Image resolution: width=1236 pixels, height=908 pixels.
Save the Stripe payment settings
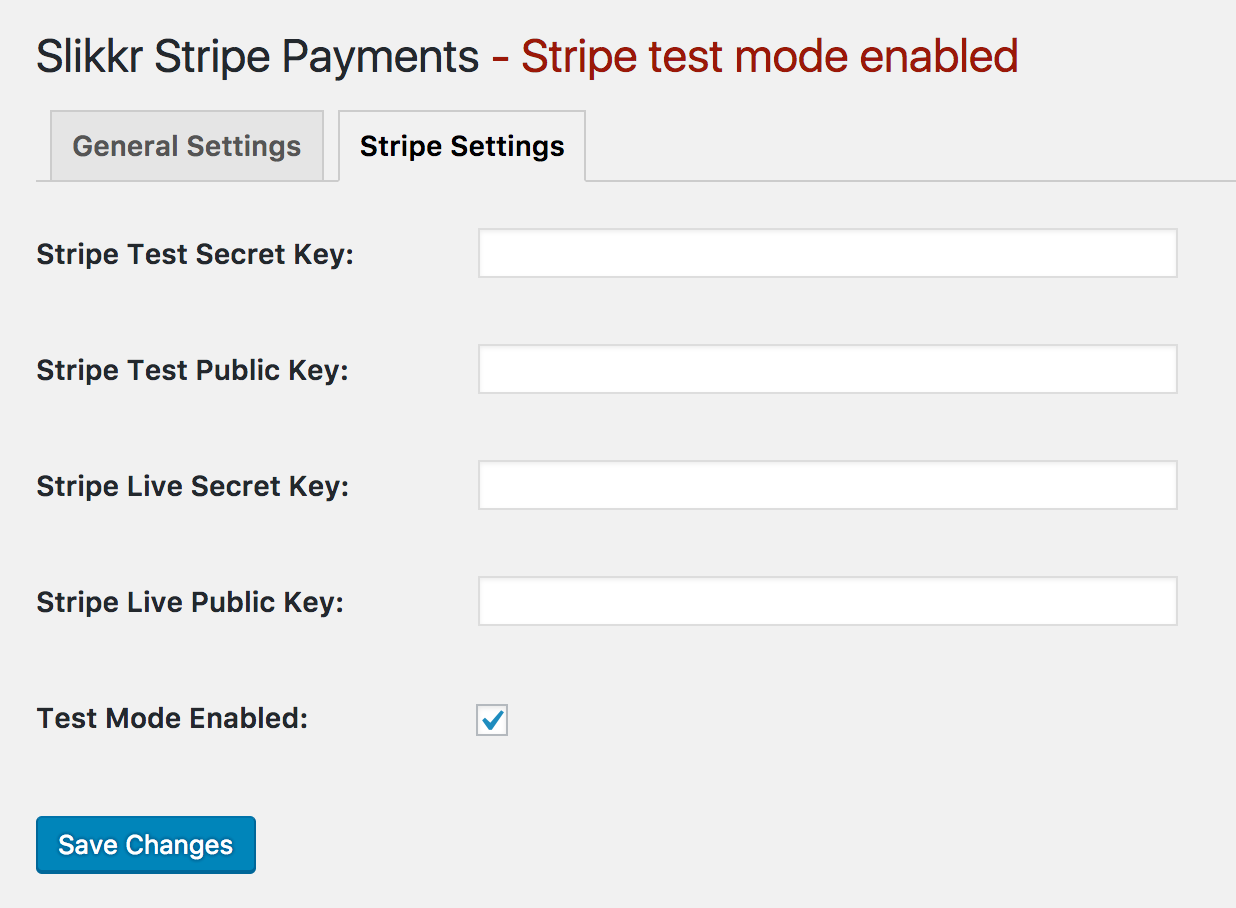145,844
